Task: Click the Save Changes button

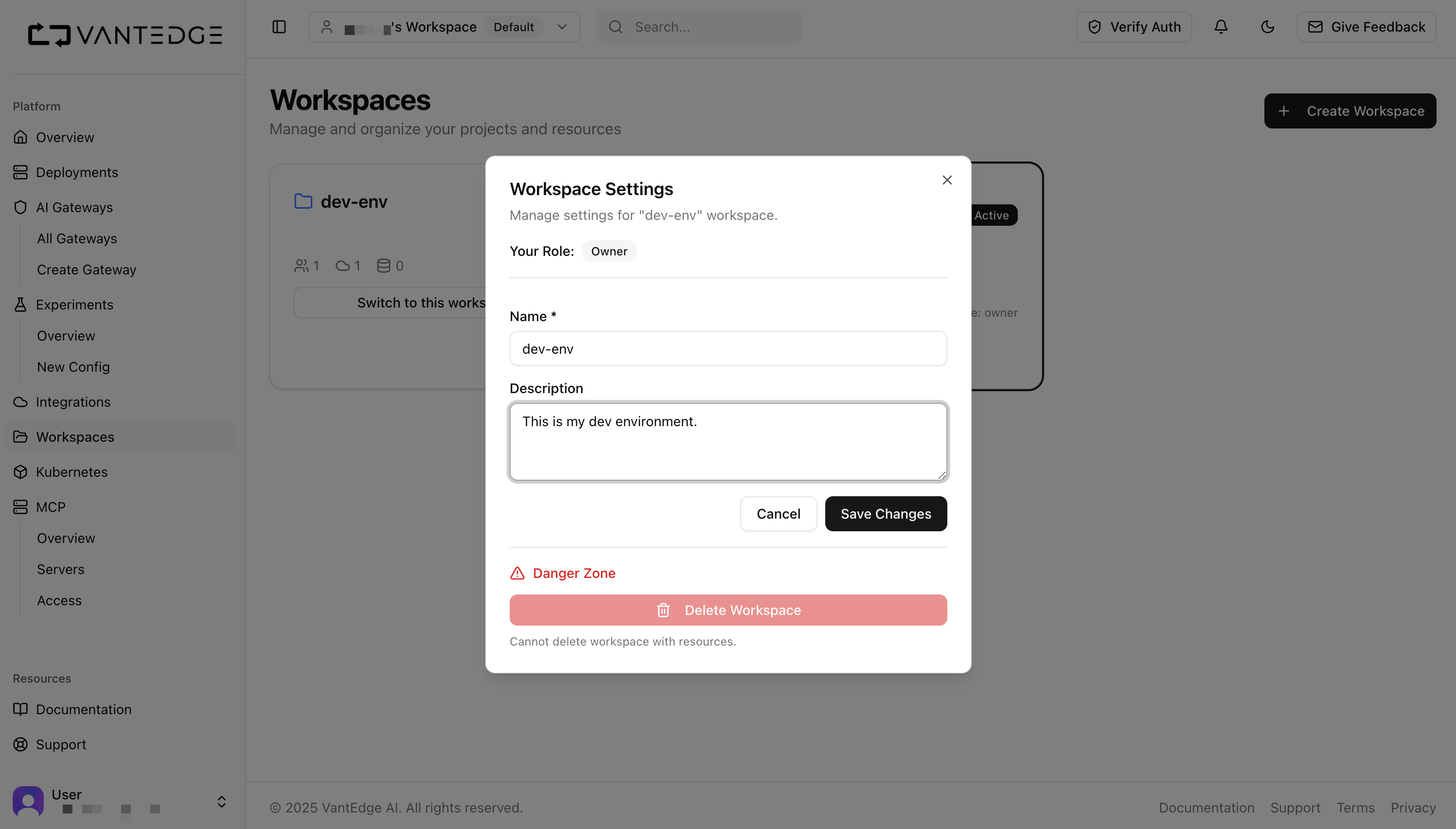Action: pos(886,513)
